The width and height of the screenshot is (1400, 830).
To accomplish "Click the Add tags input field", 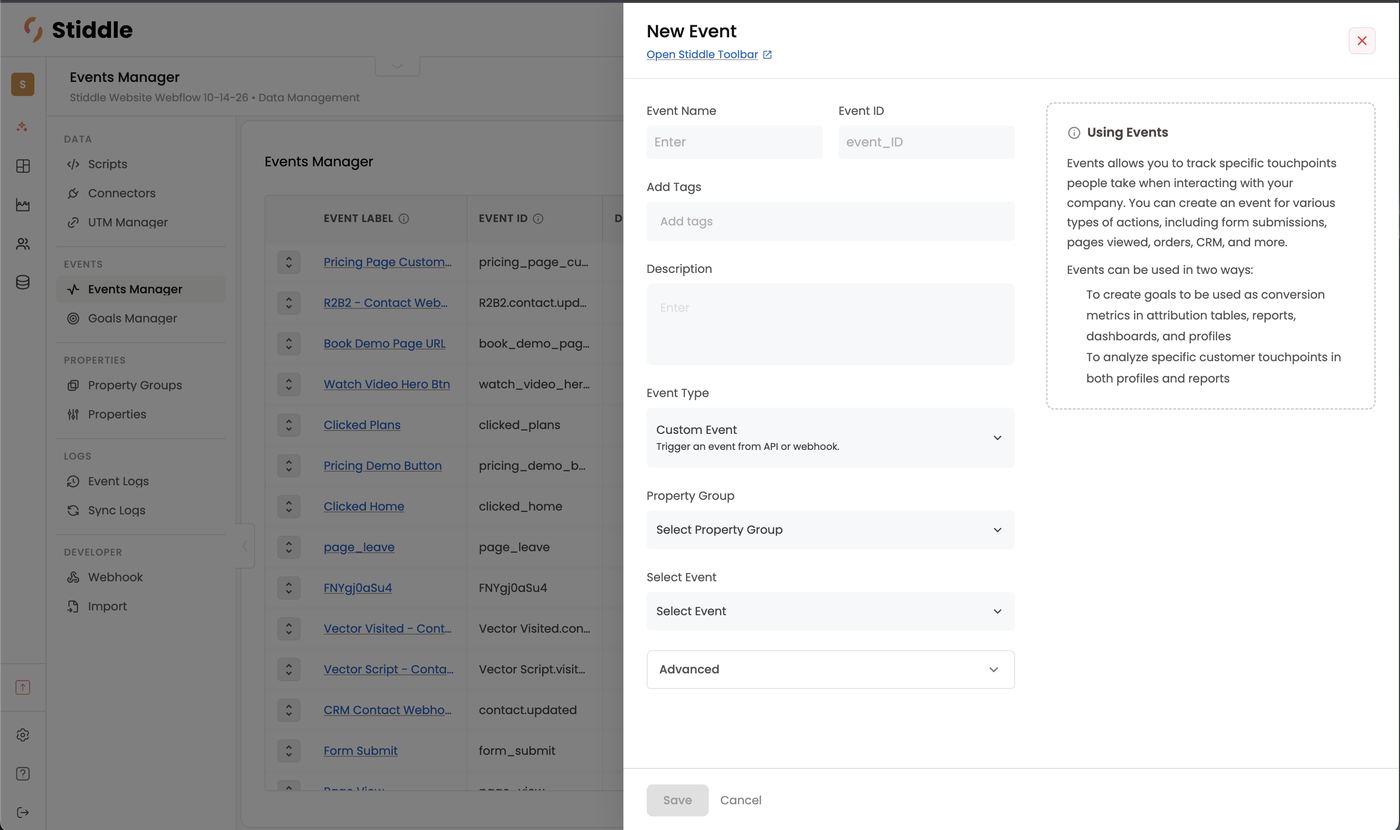I will [830, 221].
